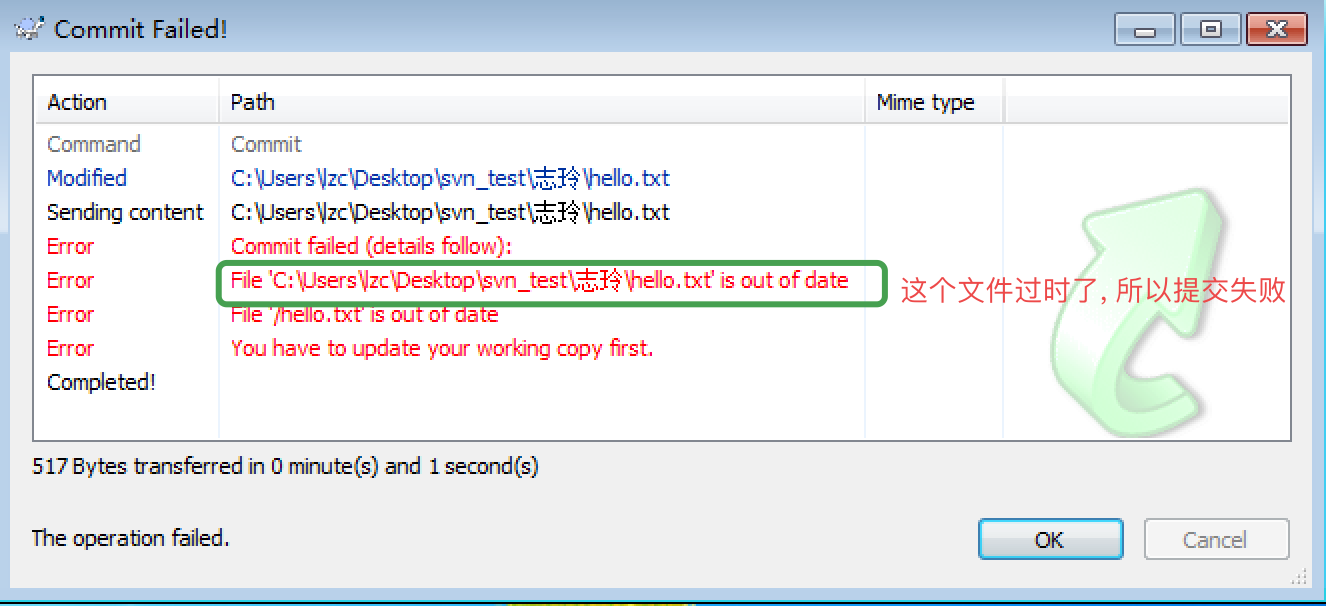The height and width of the screenshot is (606, 1326).
Task: Click 'The operation failed.' message text
Action: coord(130,538)
